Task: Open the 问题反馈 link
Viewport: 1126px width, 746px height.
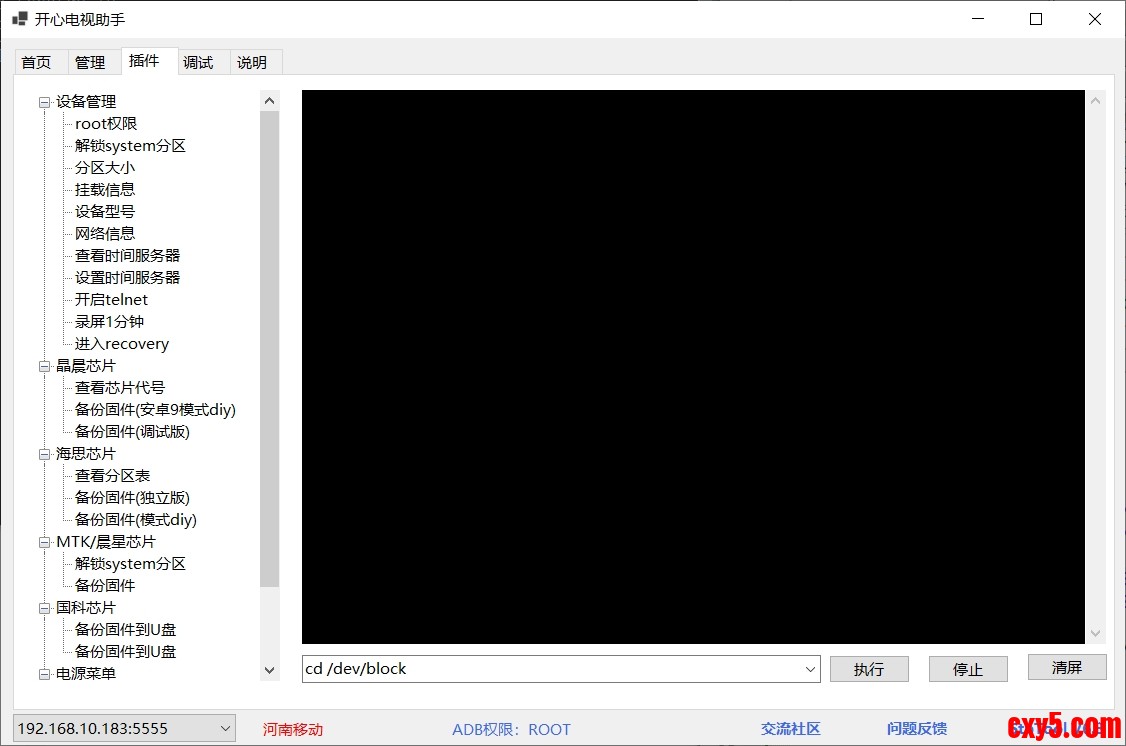Action: point(916,729)
